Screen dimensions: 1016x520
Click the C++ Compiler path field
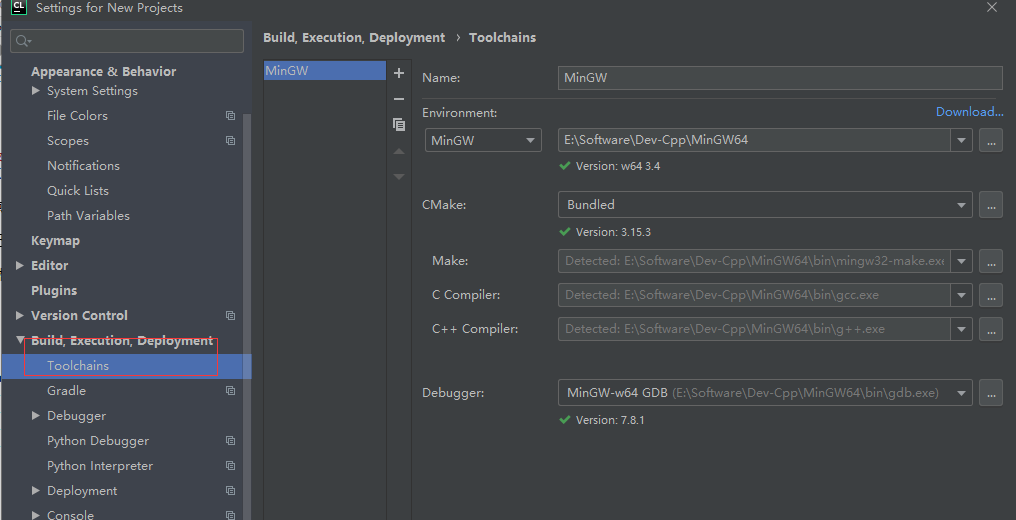(x=754, y=329)
